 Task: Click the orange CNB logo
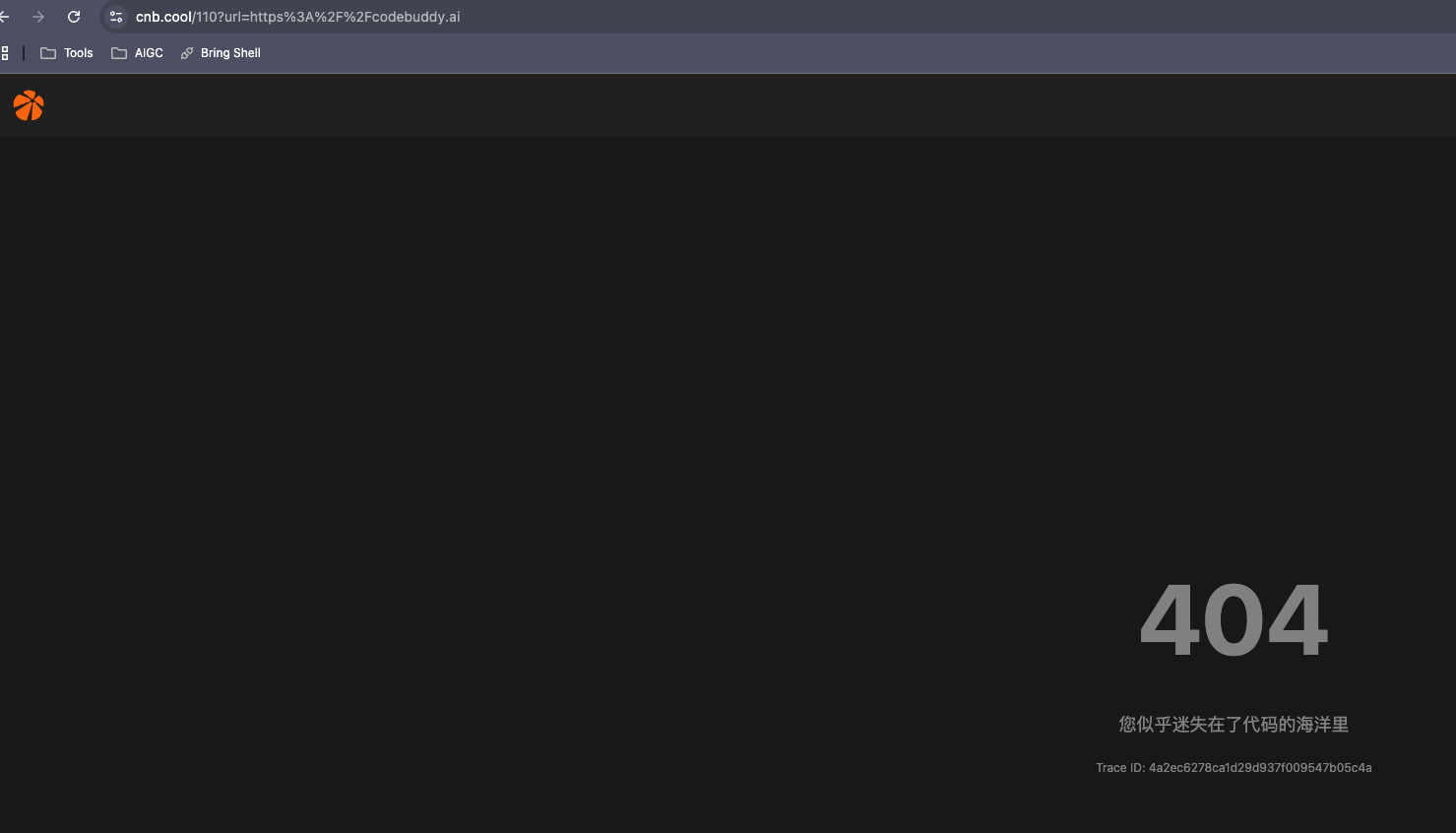tap(28, 104)
